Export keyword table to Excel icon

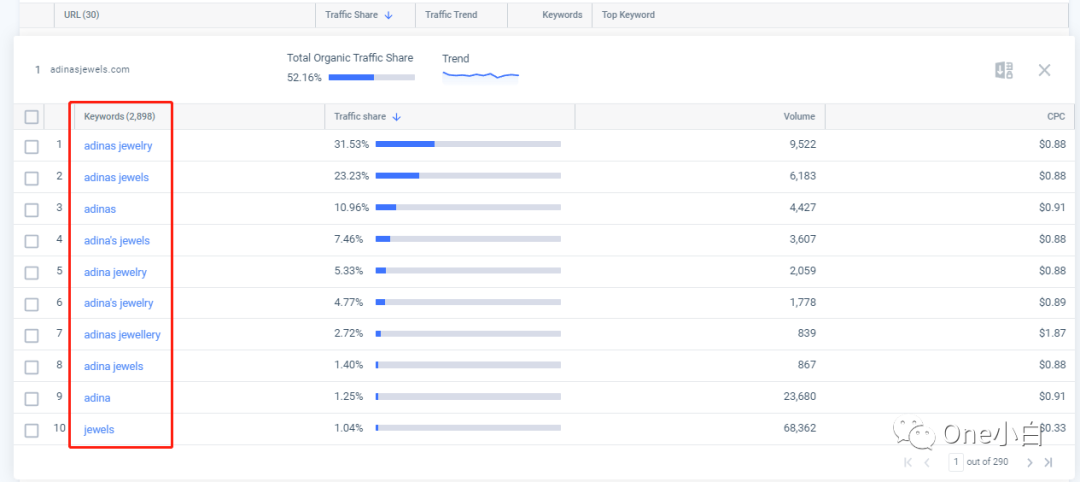[1004, 70]
